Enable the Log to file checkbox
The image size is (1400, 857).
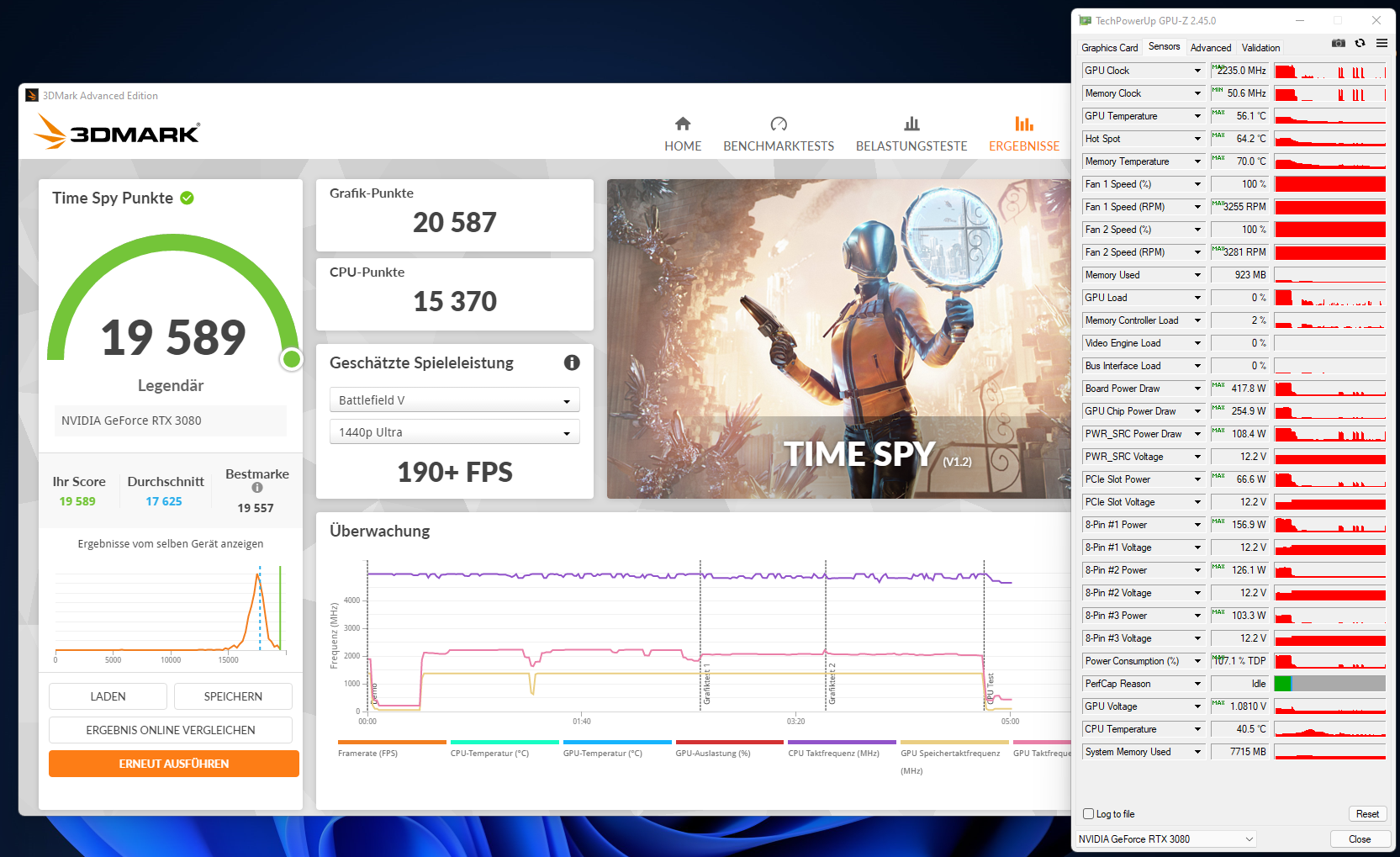pos(1089,813)
